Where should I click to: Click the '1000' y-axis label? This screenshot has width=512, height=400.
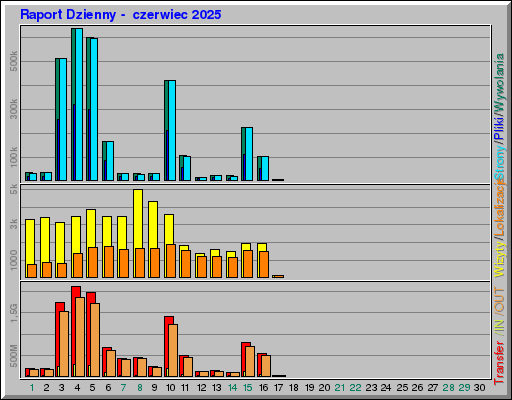13,260
